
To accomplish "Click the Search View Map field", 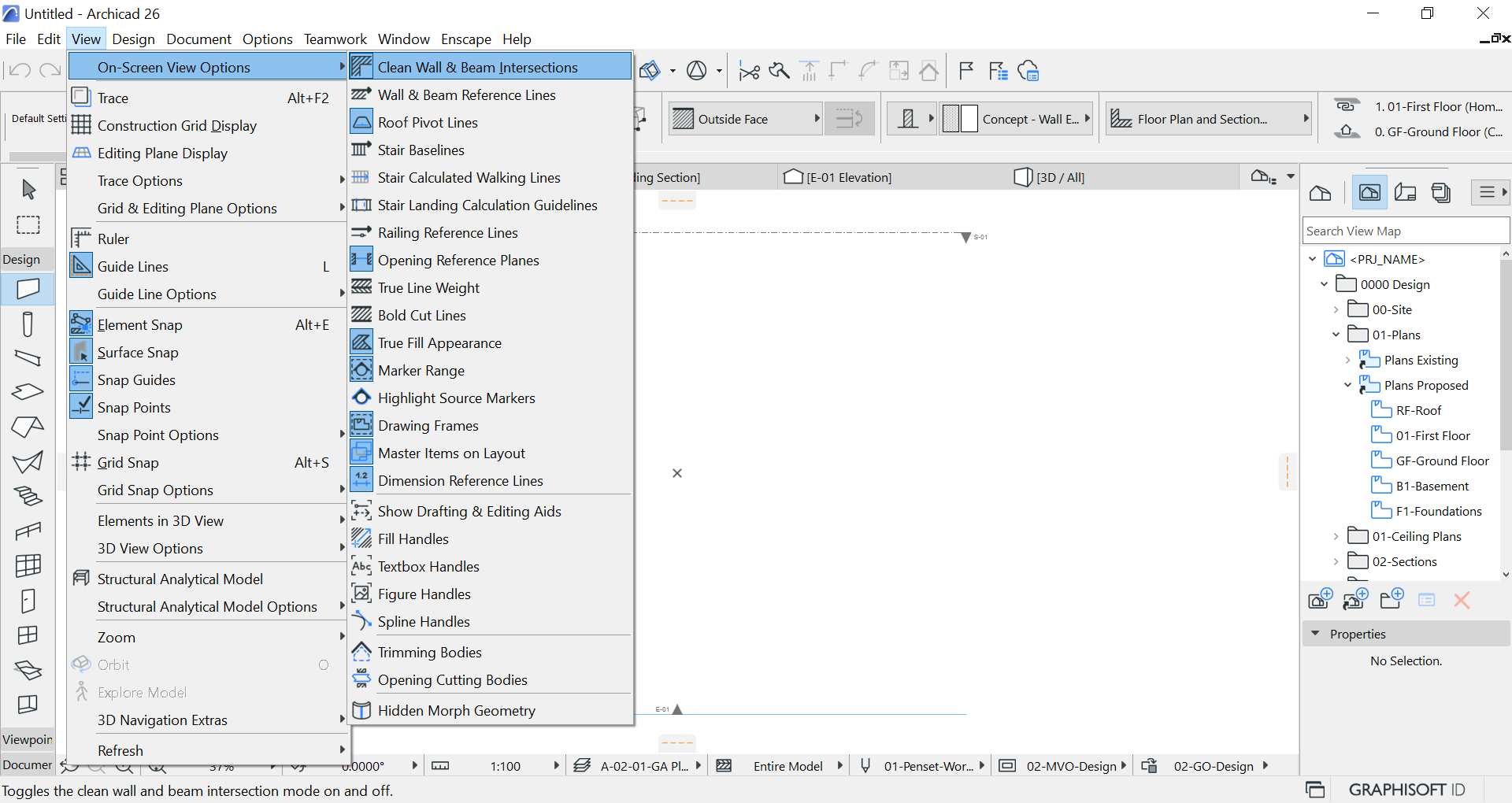I will click(x=1405, y=231).
